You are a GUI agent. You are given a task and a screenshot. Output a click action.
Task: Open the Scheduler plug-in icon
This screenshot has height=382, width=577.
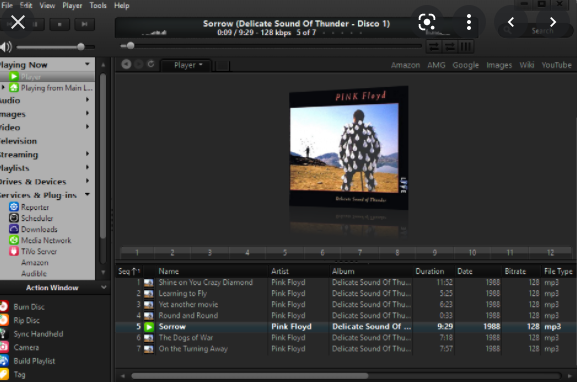pyautogui.click(x=14, y=218)
